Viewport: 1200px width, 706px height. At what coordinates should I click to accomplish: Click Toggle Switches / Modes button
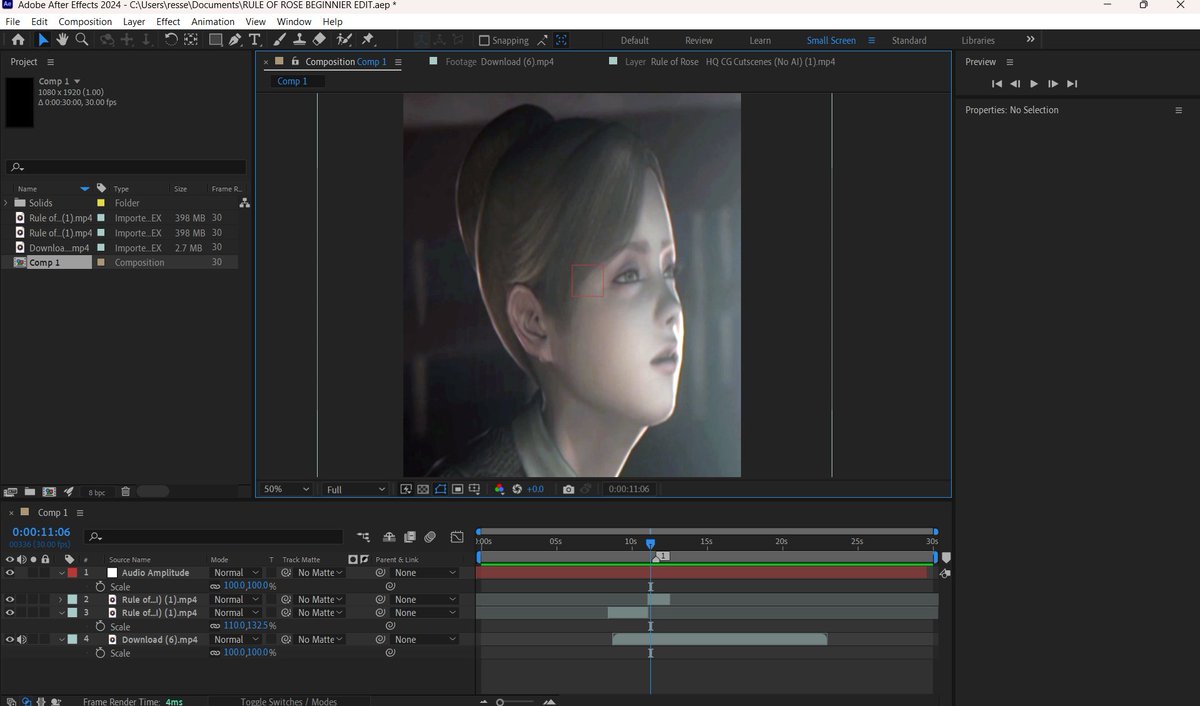coord(289,701)
